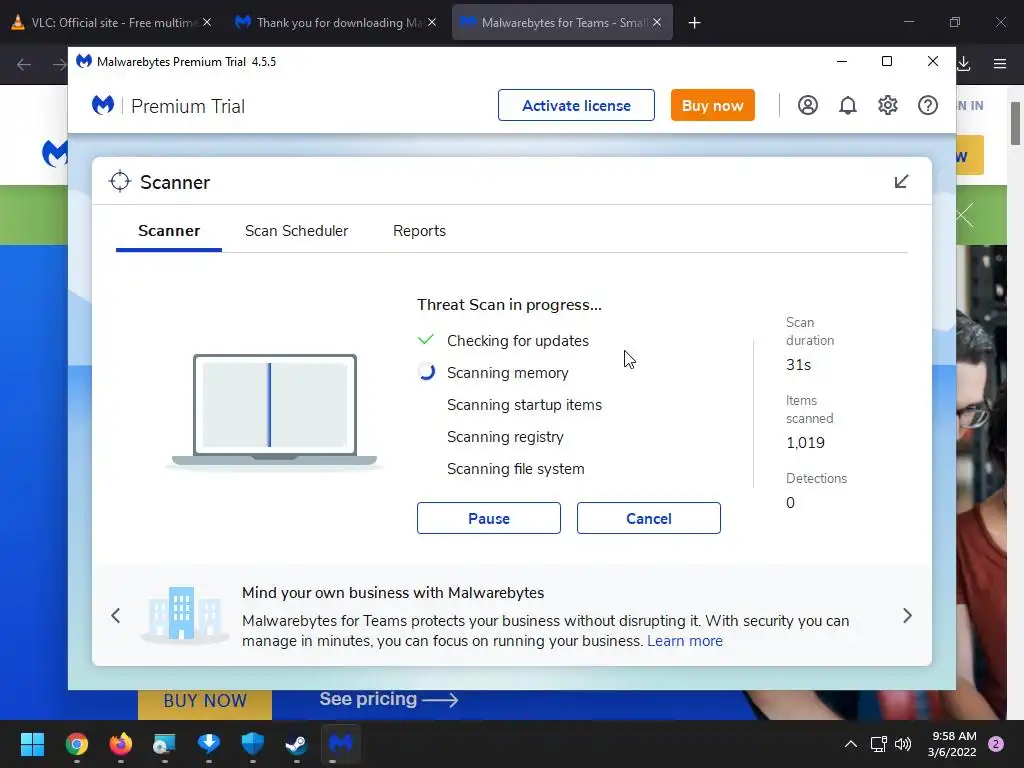Open notification center badge

[996, 744]
